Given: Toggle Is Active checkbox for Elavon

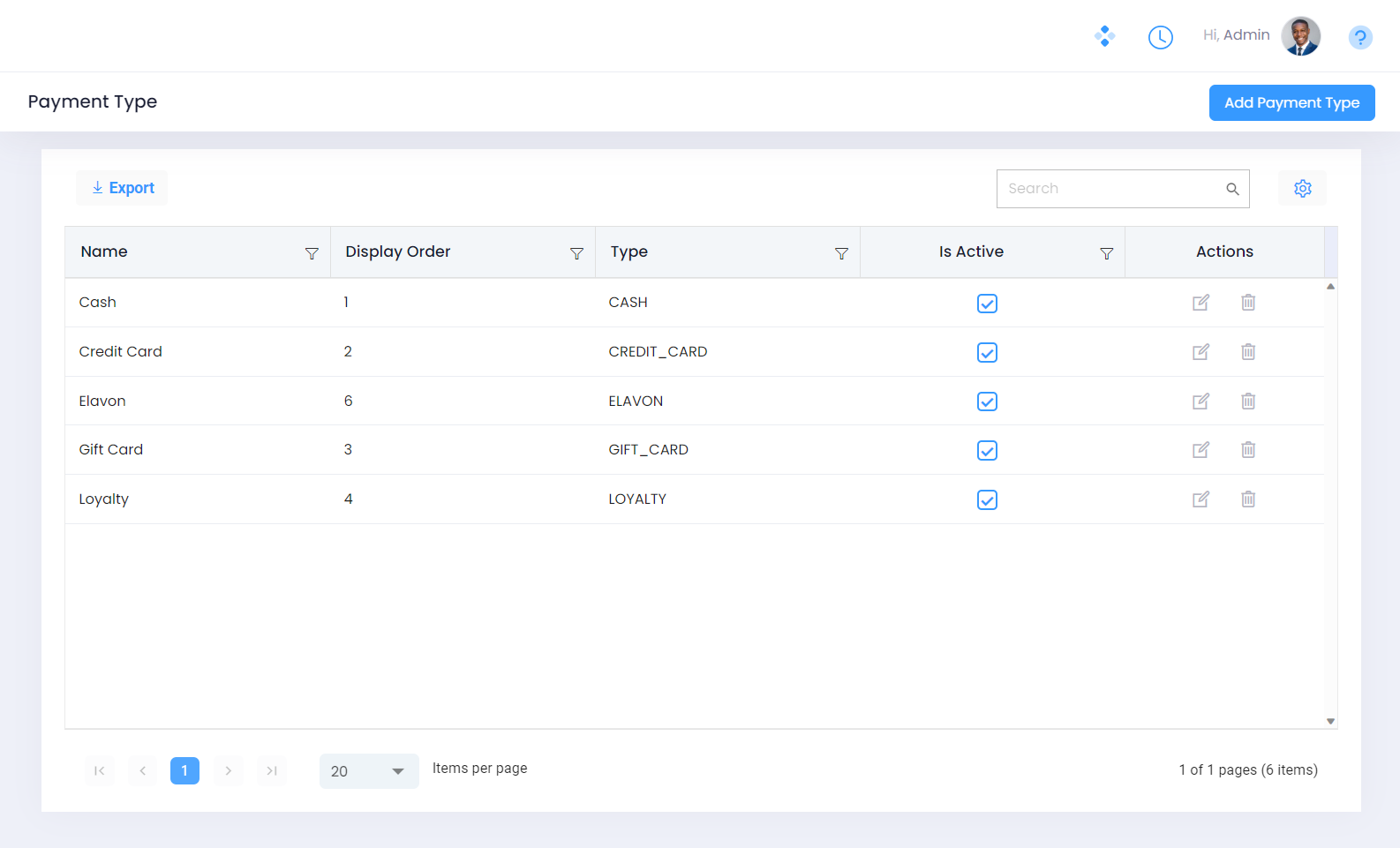Looking at the screenshot, I should [x=987, y=401].
